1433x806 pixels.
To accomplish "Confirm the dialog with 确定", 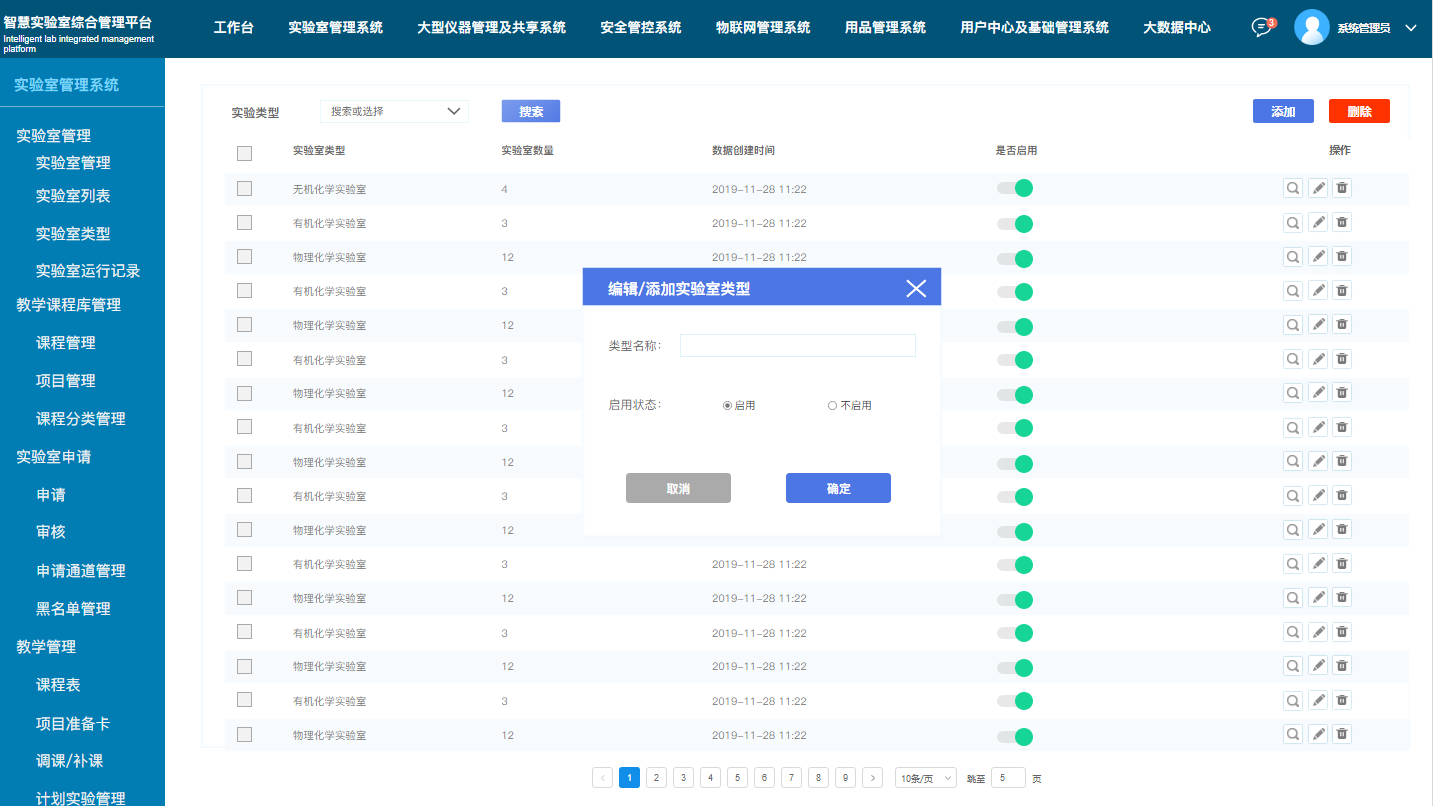I will pos(838,488).
